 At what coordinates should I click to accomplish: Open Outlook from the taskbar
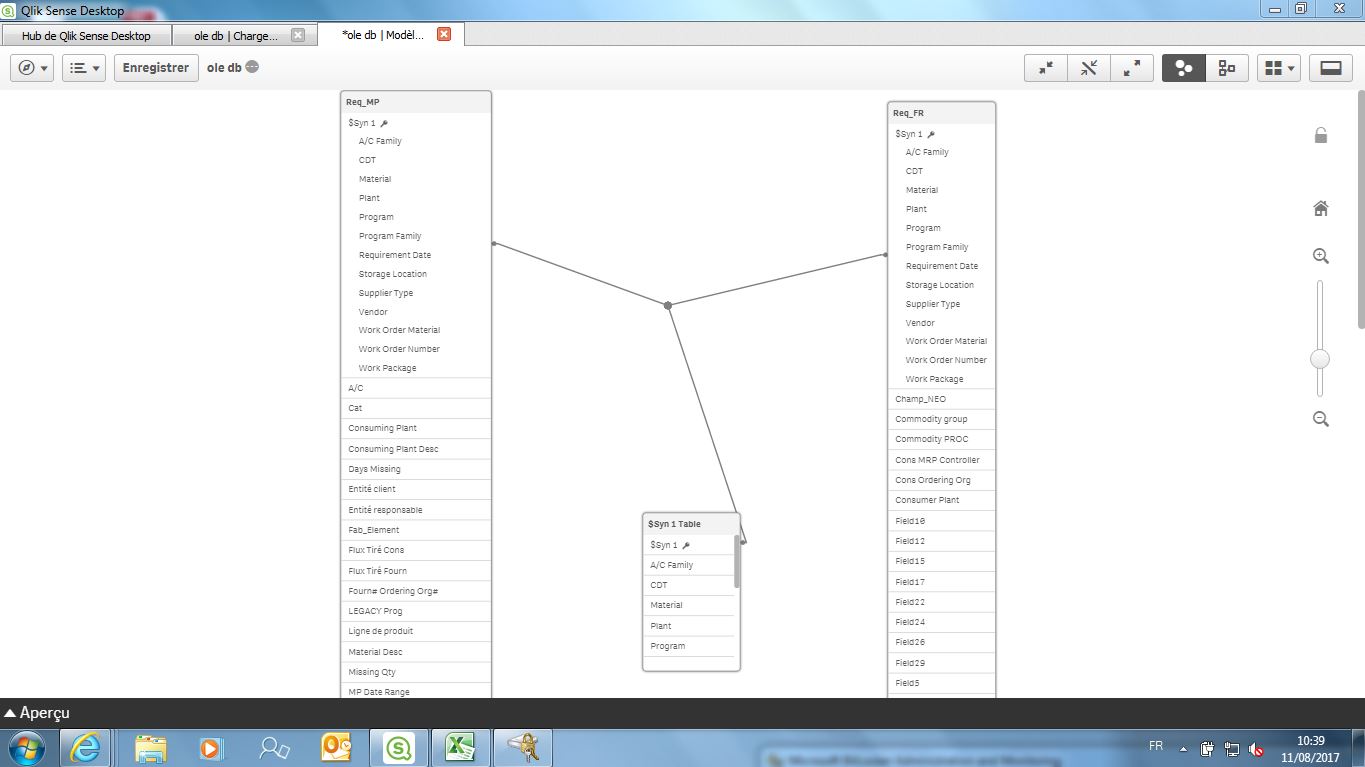(x=335, y=748)
